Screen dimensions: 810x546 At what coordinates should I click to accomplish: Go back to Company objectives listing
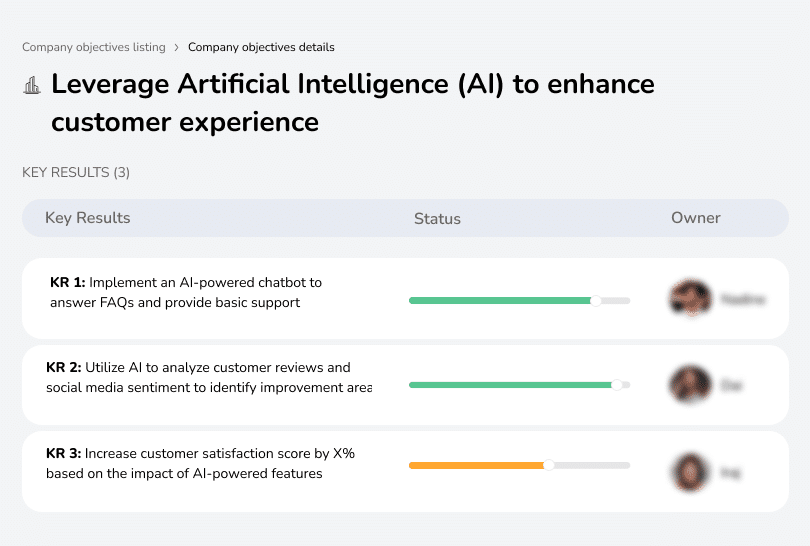tap(94, 47)
